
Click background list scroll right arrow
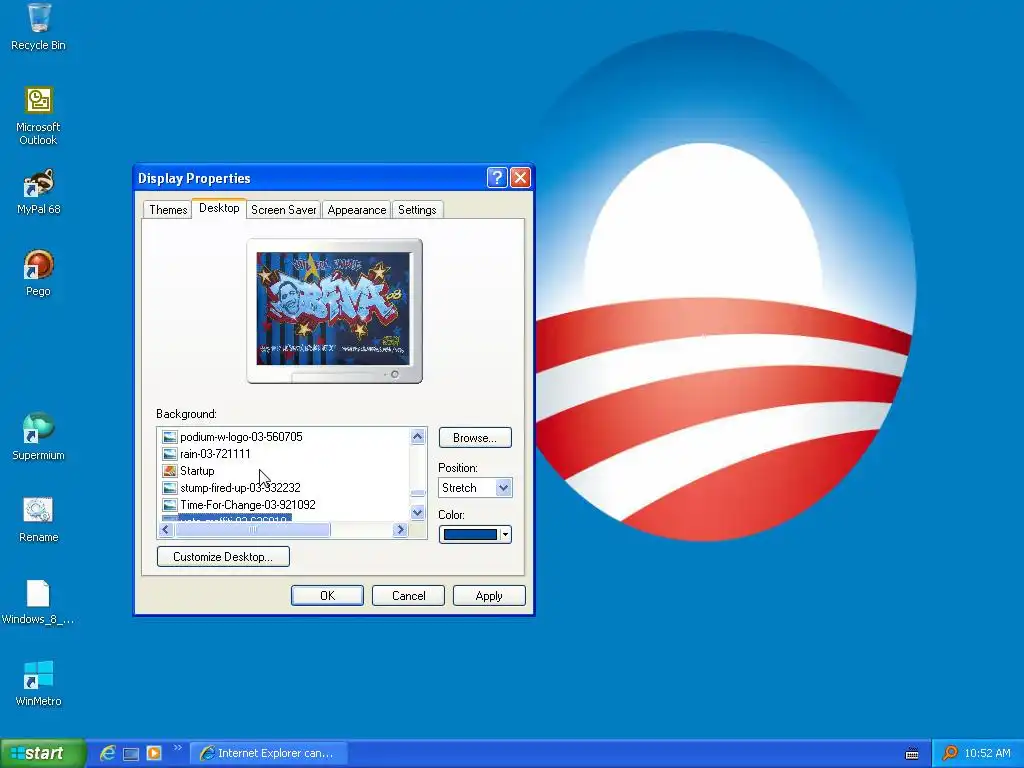(x=400, y=530)
